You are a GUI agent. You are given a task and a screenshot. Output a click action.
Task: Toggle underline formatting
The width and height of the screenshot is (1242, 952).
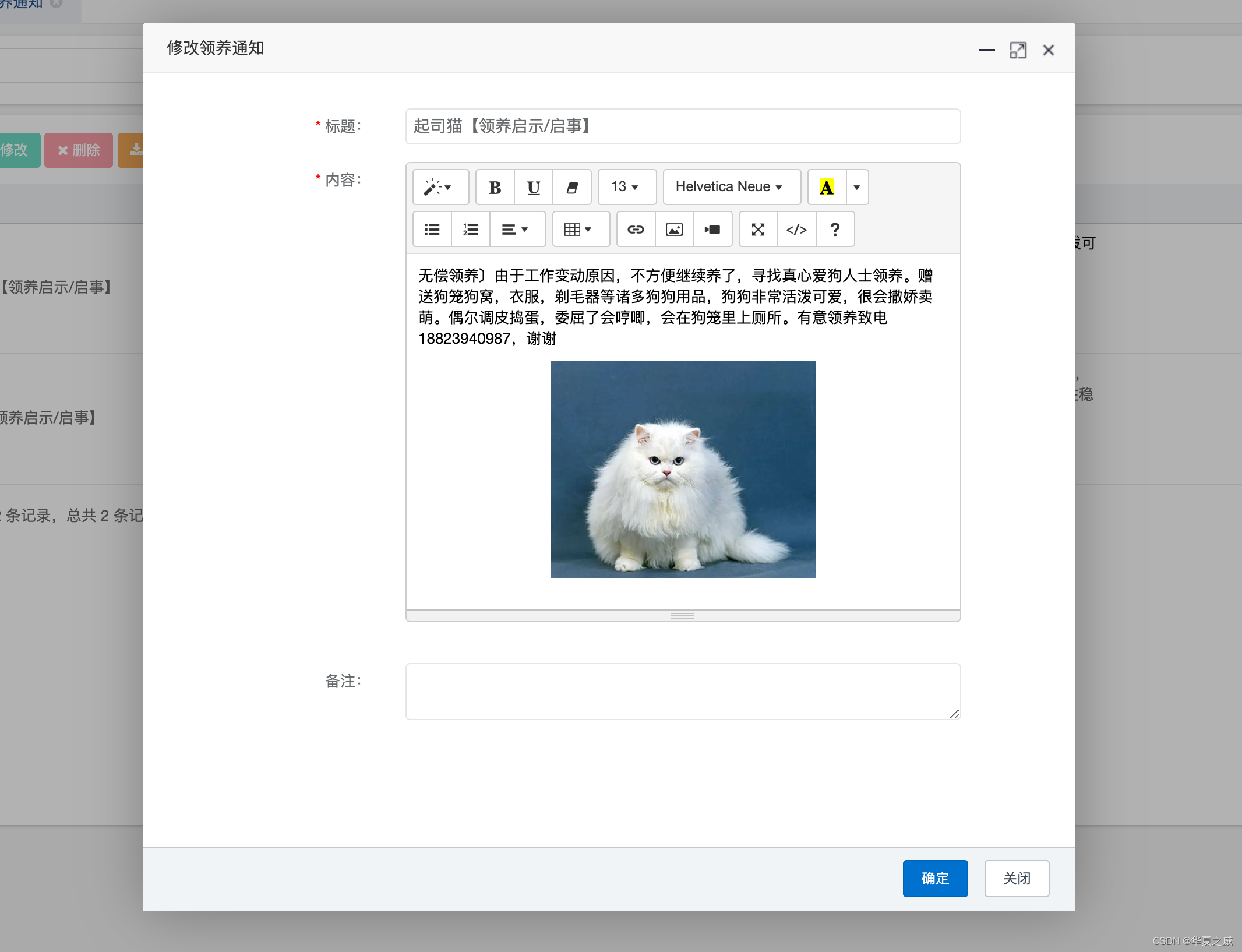click(532, 187)
